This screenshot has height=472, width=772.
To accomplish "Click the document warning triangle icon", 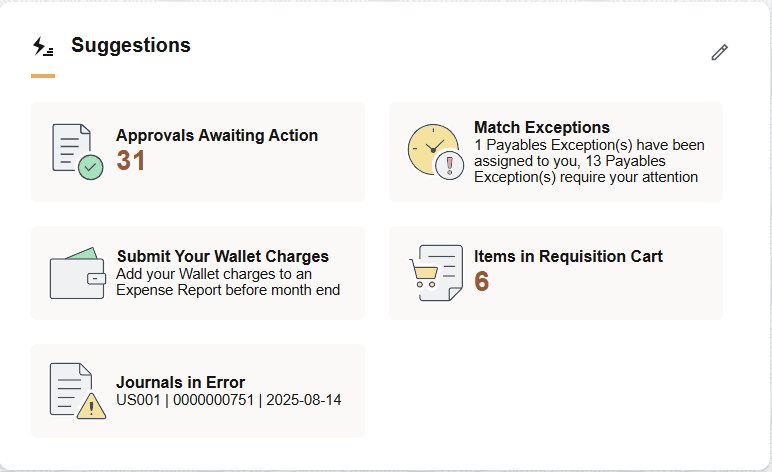I will pos(77,391).
